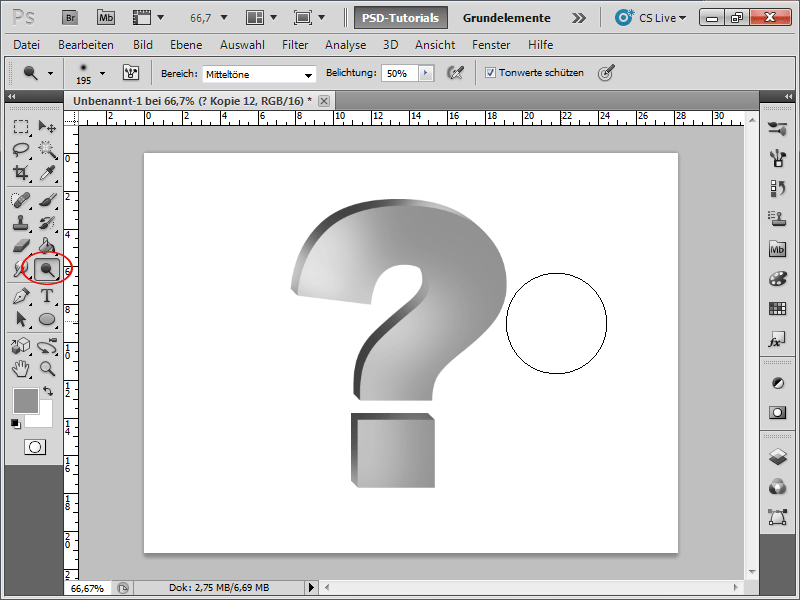The height and width of the screenshot is (600, 800).
Task: Click the Belichtung 50% input field
Action: tap(399, 73)
